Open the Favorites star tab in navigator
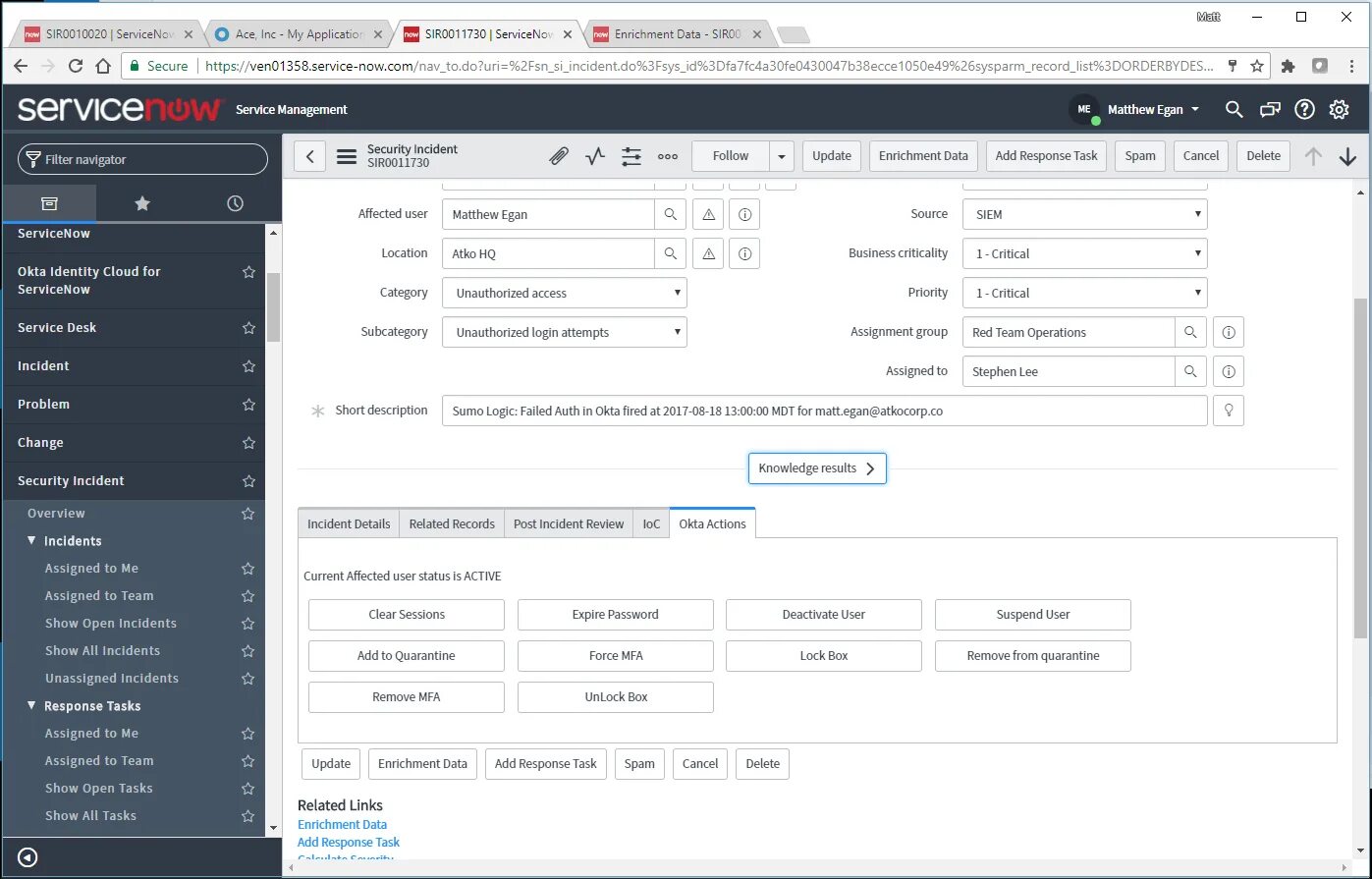1372x879 pixels. (142, 203)
